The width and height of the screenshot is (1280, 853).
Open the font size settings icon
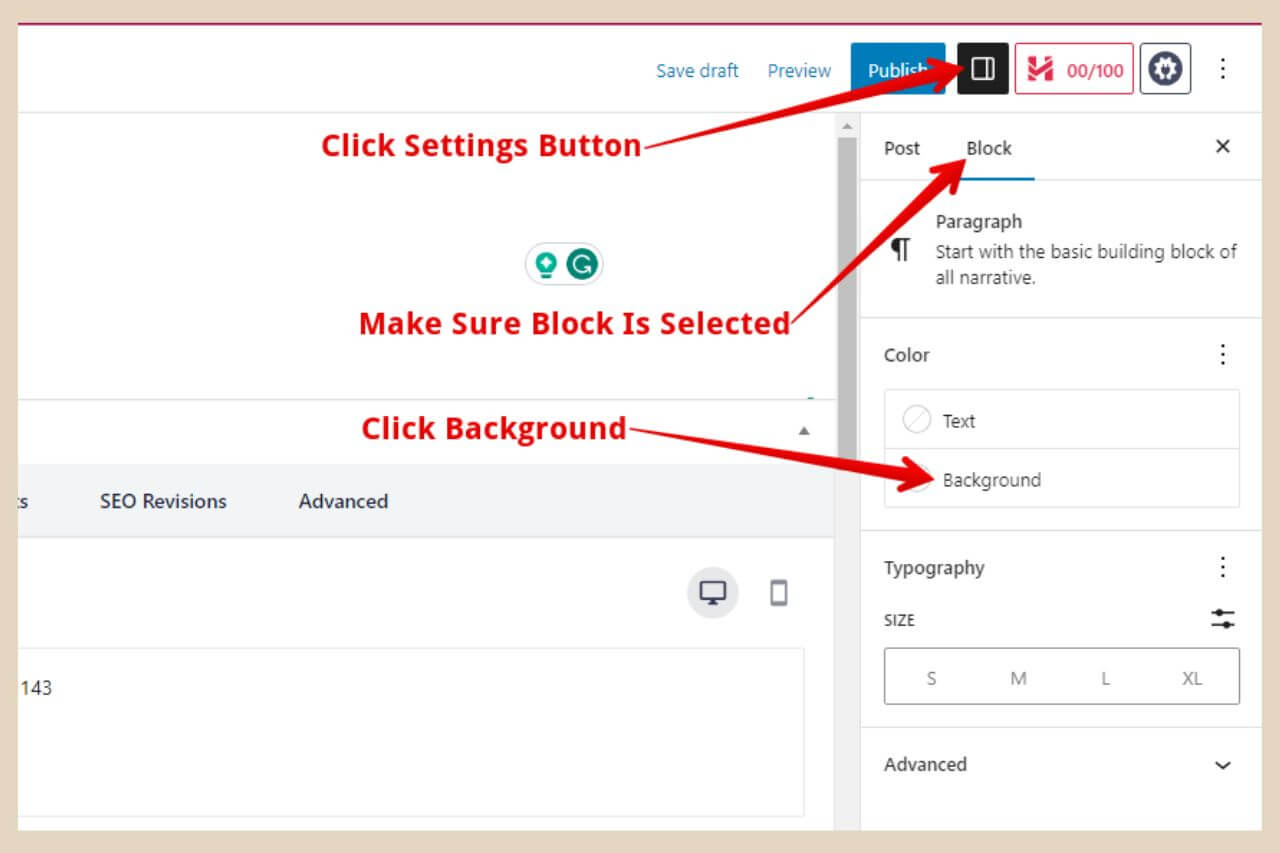pyautogui.click(x=1222, y=619)
